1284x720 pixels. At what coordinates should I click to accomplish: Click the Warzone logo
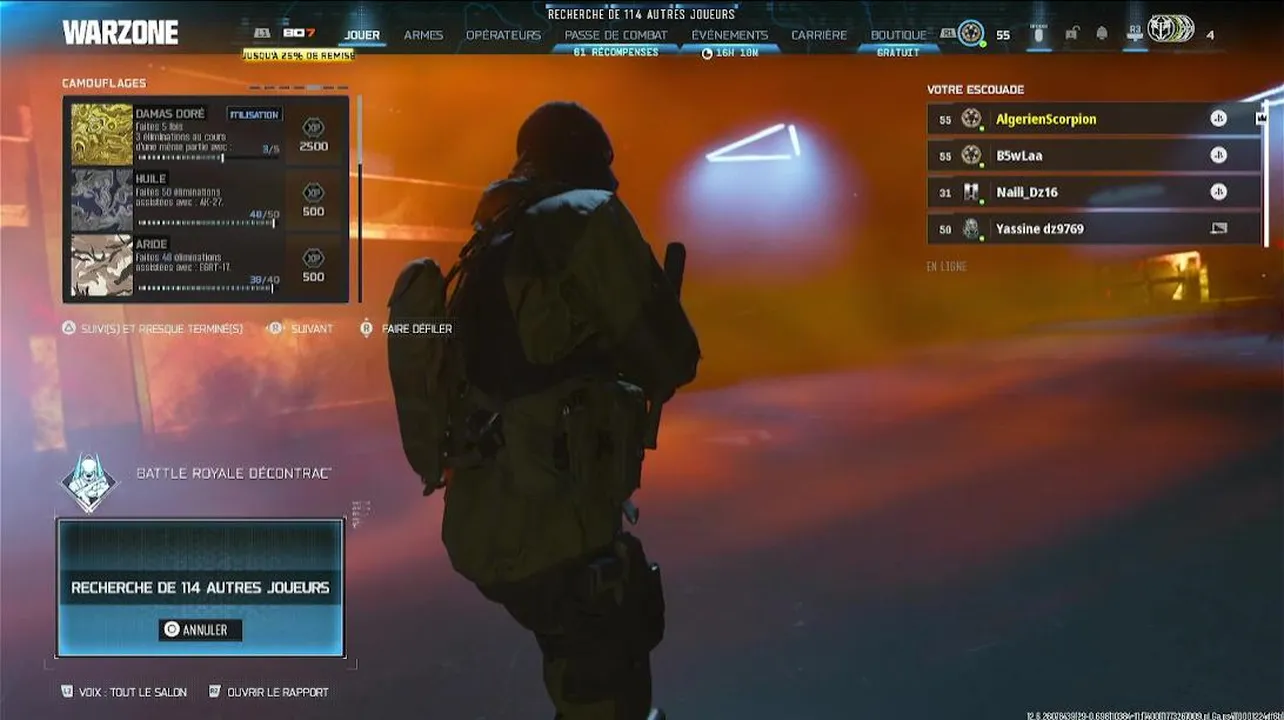point(120,33)
